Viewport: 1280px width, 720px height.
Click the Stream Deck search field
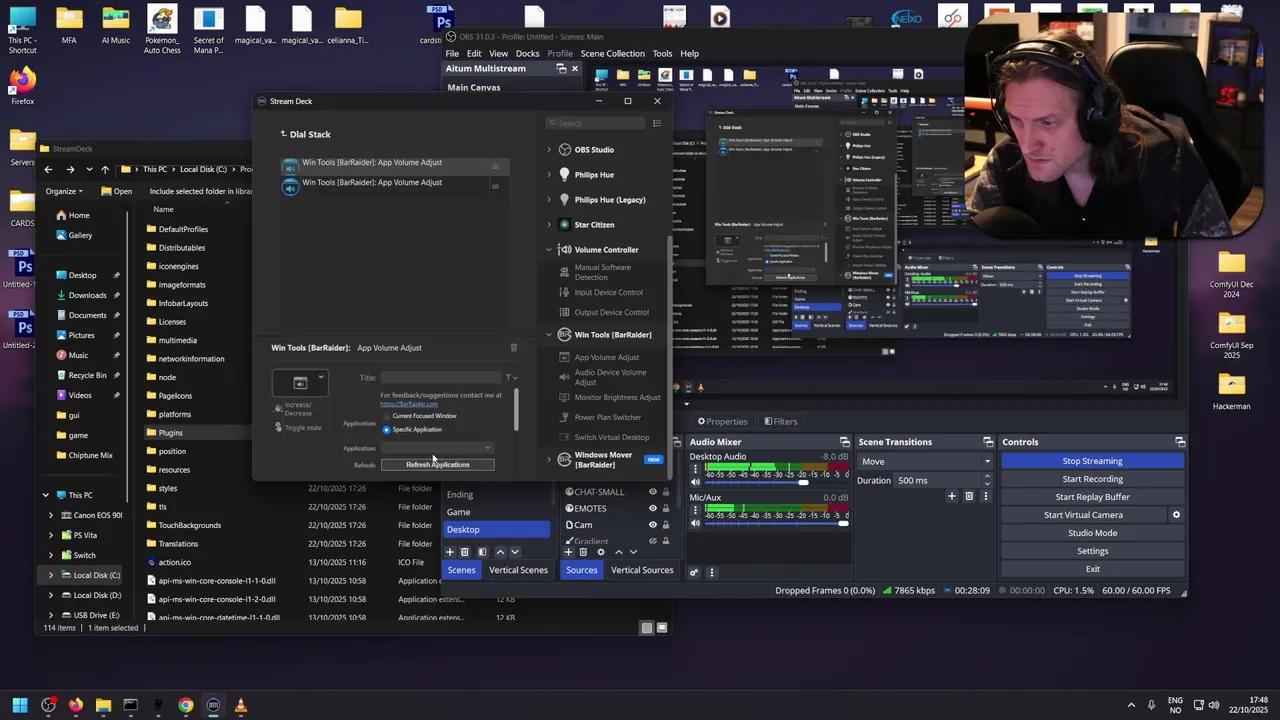tap(596, 123)
